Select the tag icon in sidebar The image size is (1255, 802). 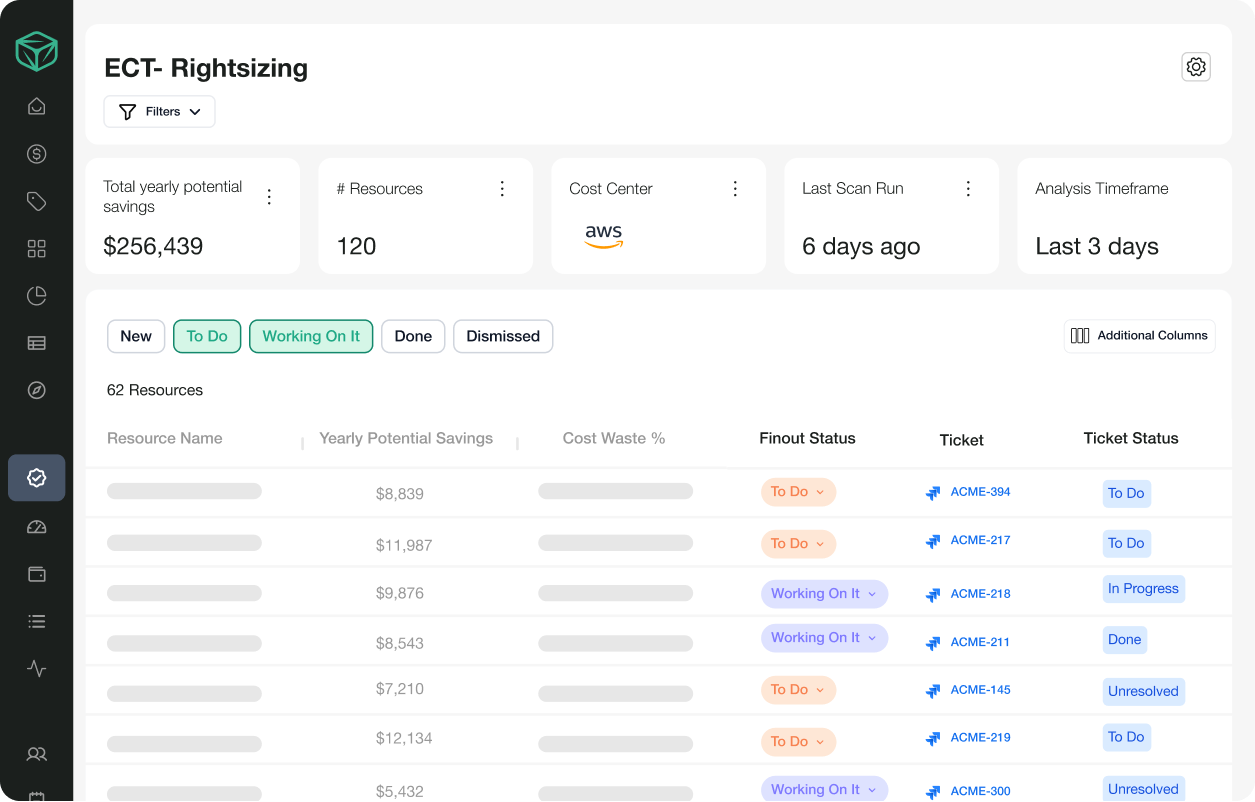coord(37,202)
